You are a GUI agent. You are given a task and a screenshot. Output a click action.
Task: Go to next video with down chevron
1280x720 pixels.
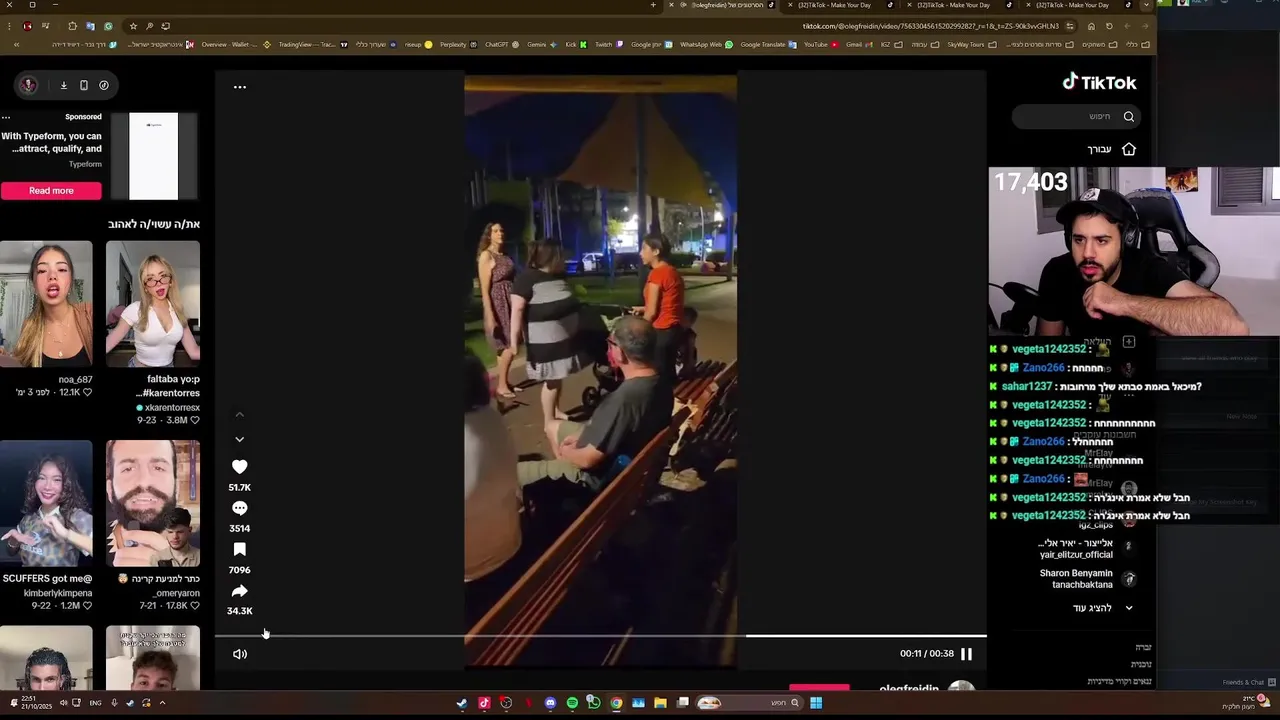pos(239,439)
